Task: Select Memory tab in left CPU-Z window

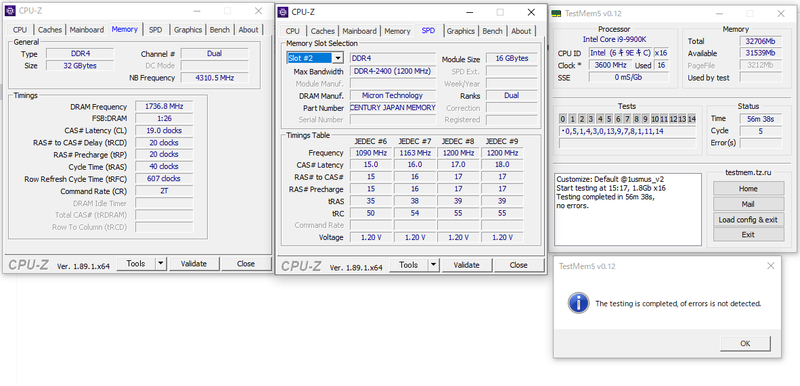Action: coord(124,29)
